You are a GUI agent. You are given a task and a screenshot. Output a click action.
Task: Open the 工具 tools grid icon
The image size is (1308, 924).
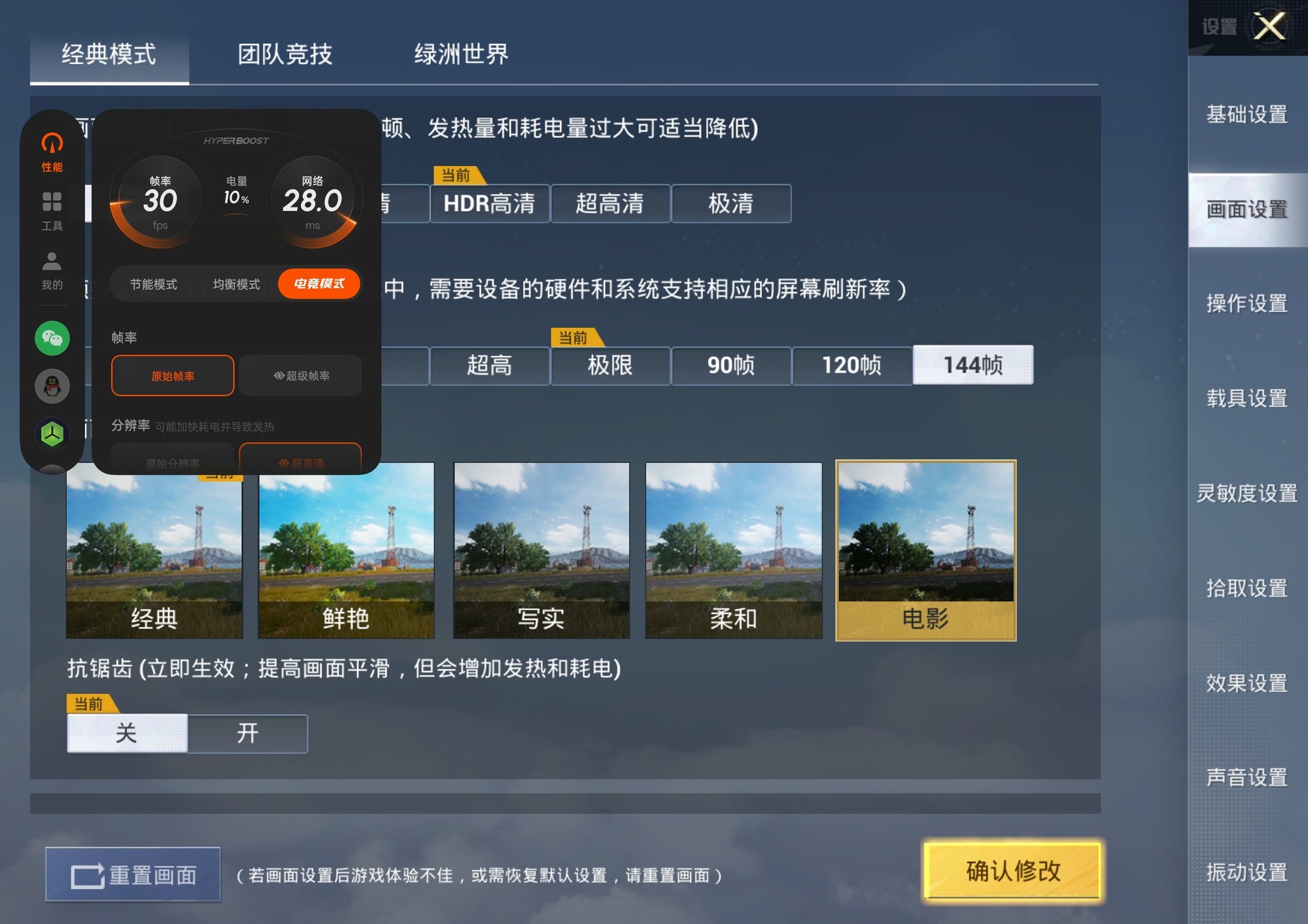(52, 211)
